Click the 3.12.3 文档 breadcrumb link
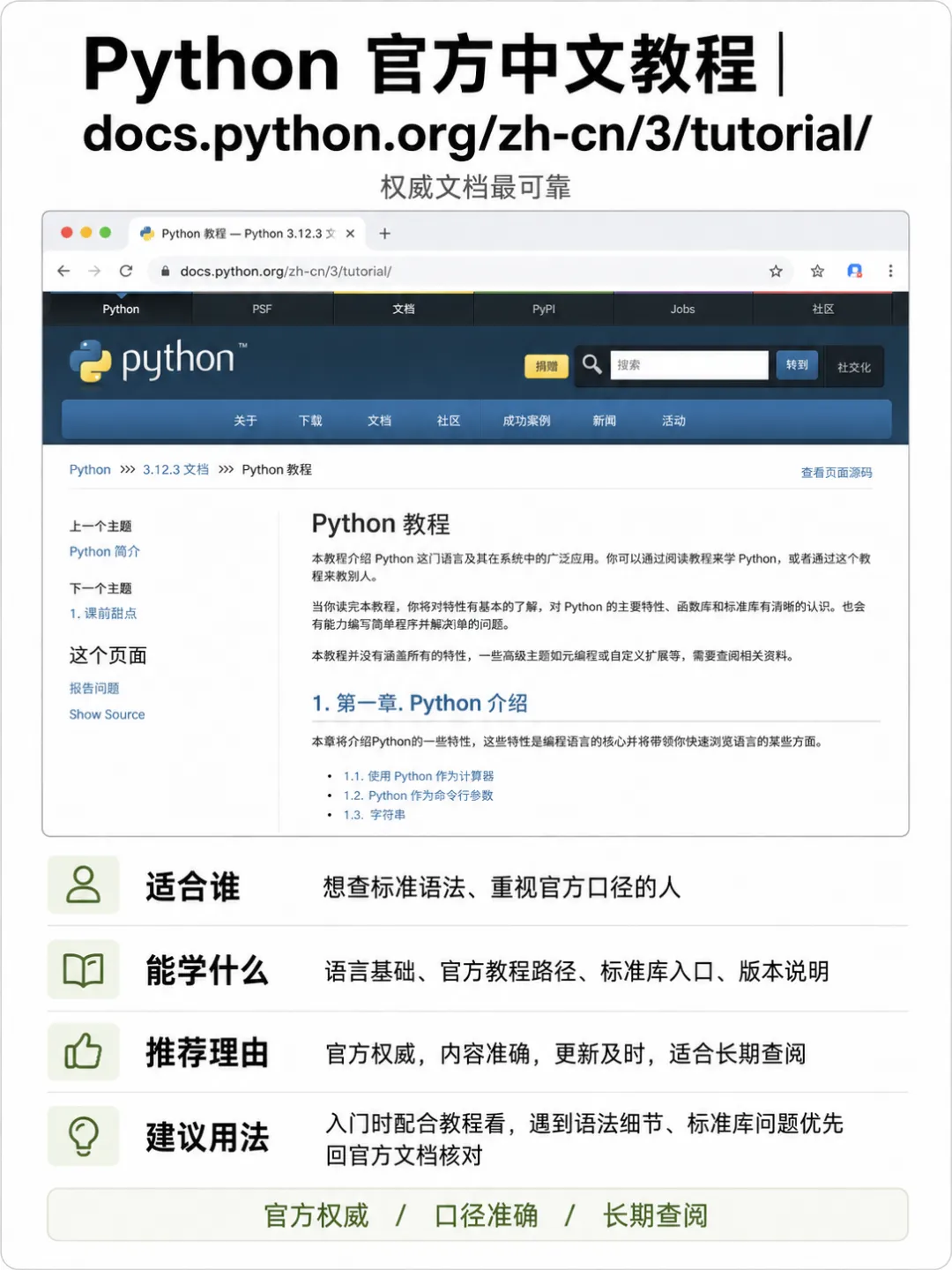 point(176,470)
